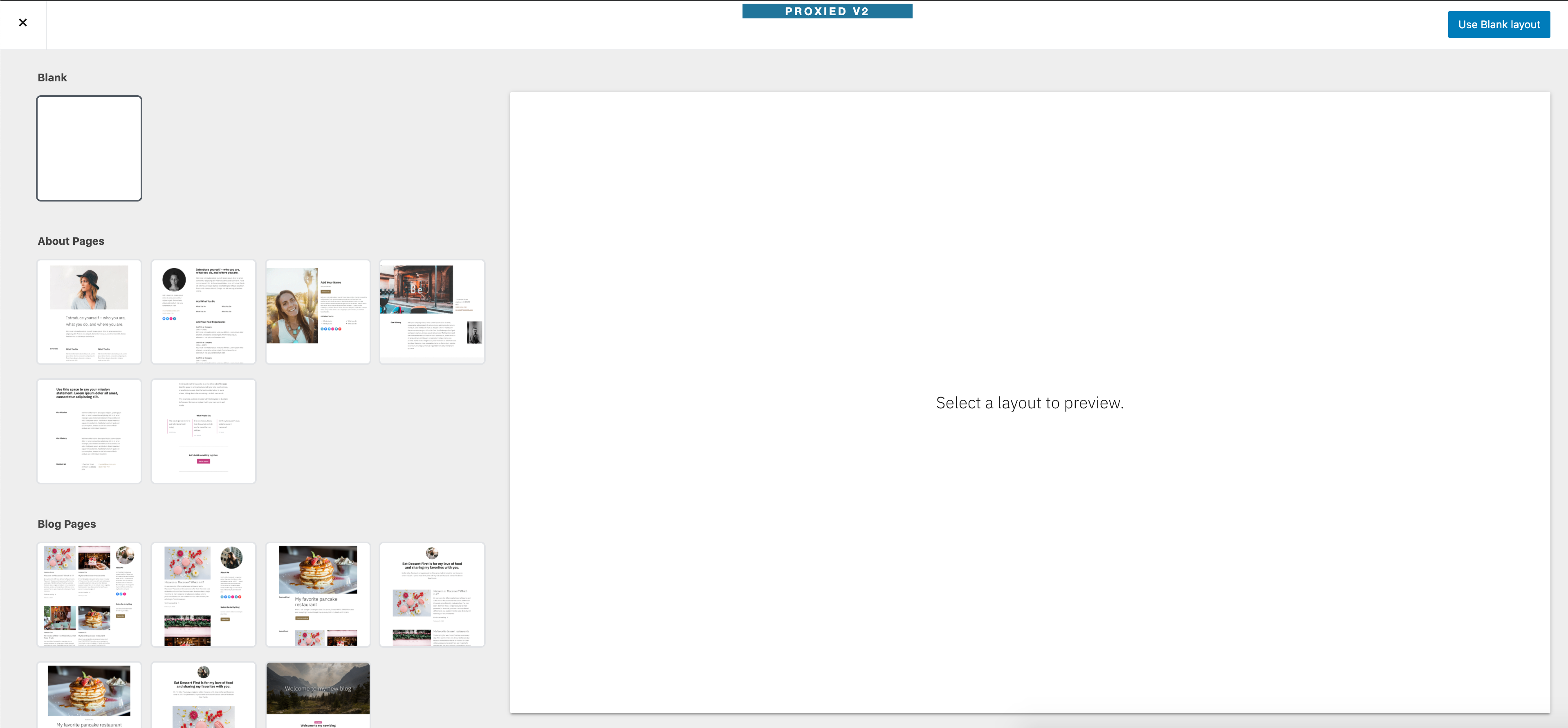Select the mission statement About layout
This screenshot has width=1568, height=728.
[89, 431]
